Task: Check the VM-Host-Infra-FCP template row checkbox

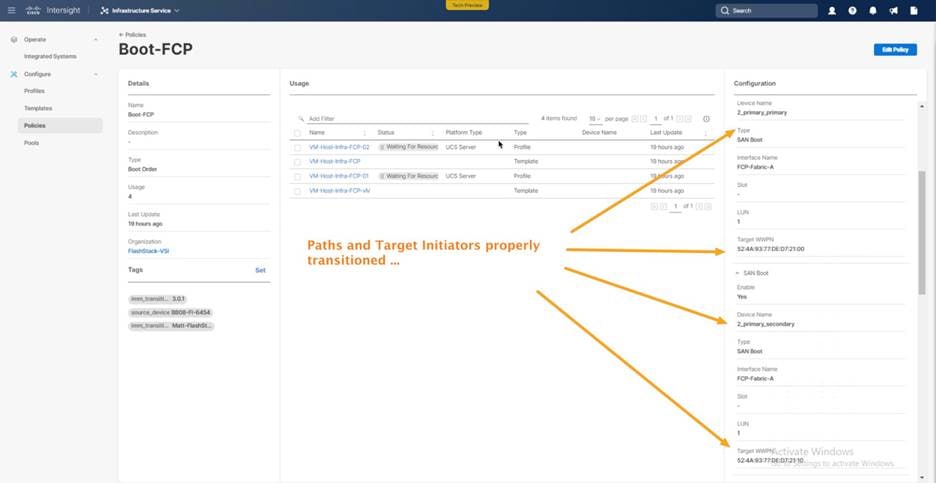Action: point(297,162)
